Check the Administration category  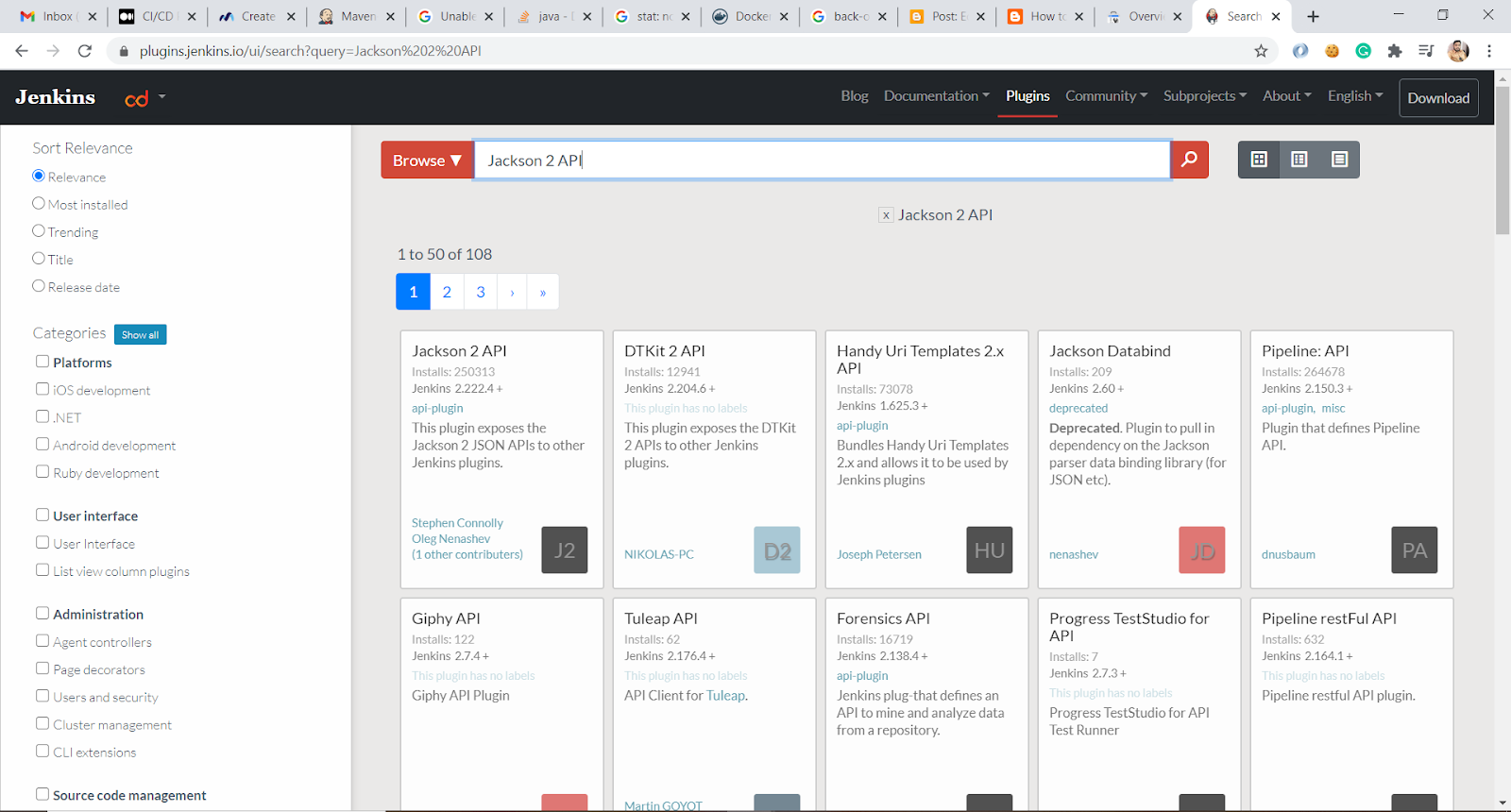pyautogui.click(x=42, y=613)
